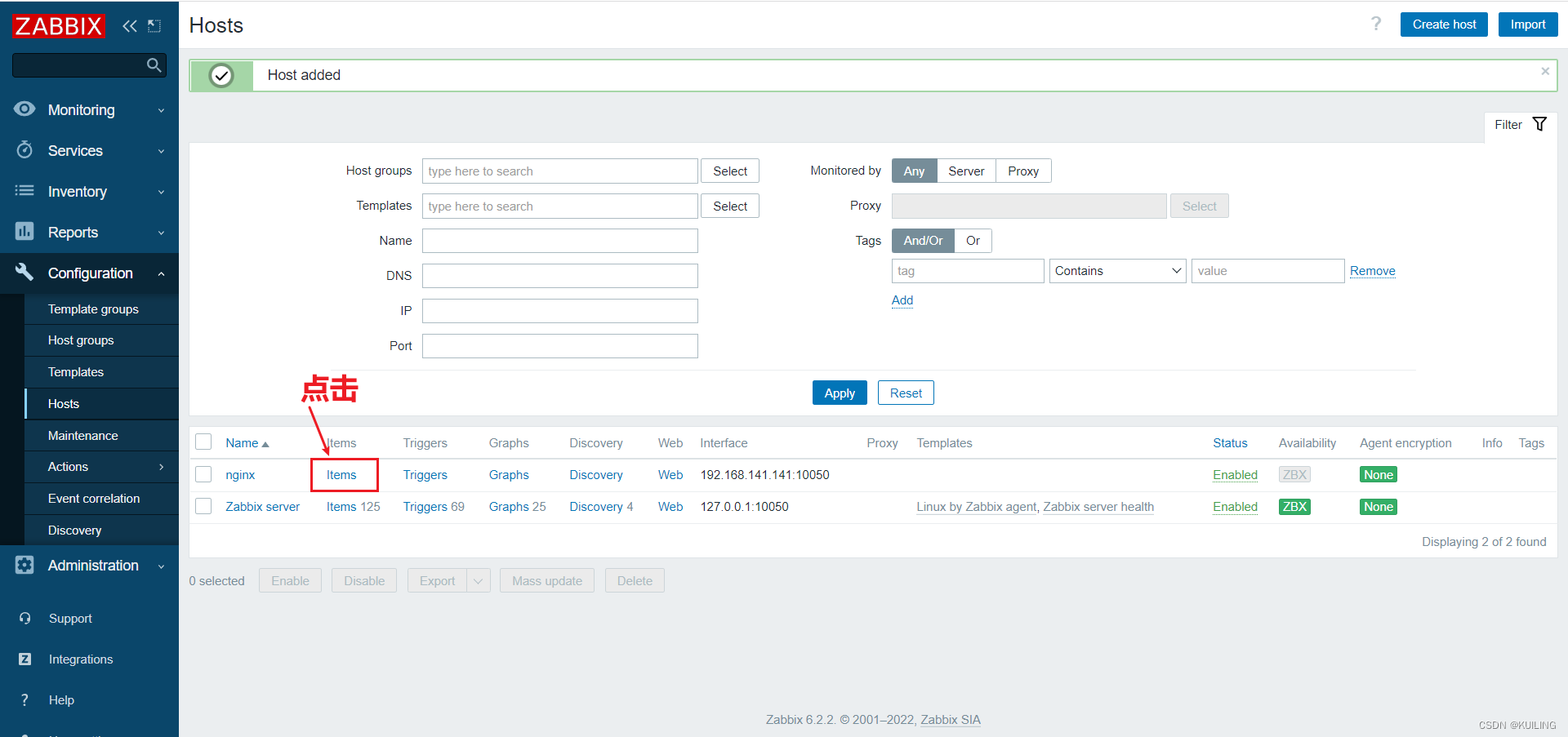
Task: Click the search magnifier icon in sidebar
Action: tap(154, 65)
